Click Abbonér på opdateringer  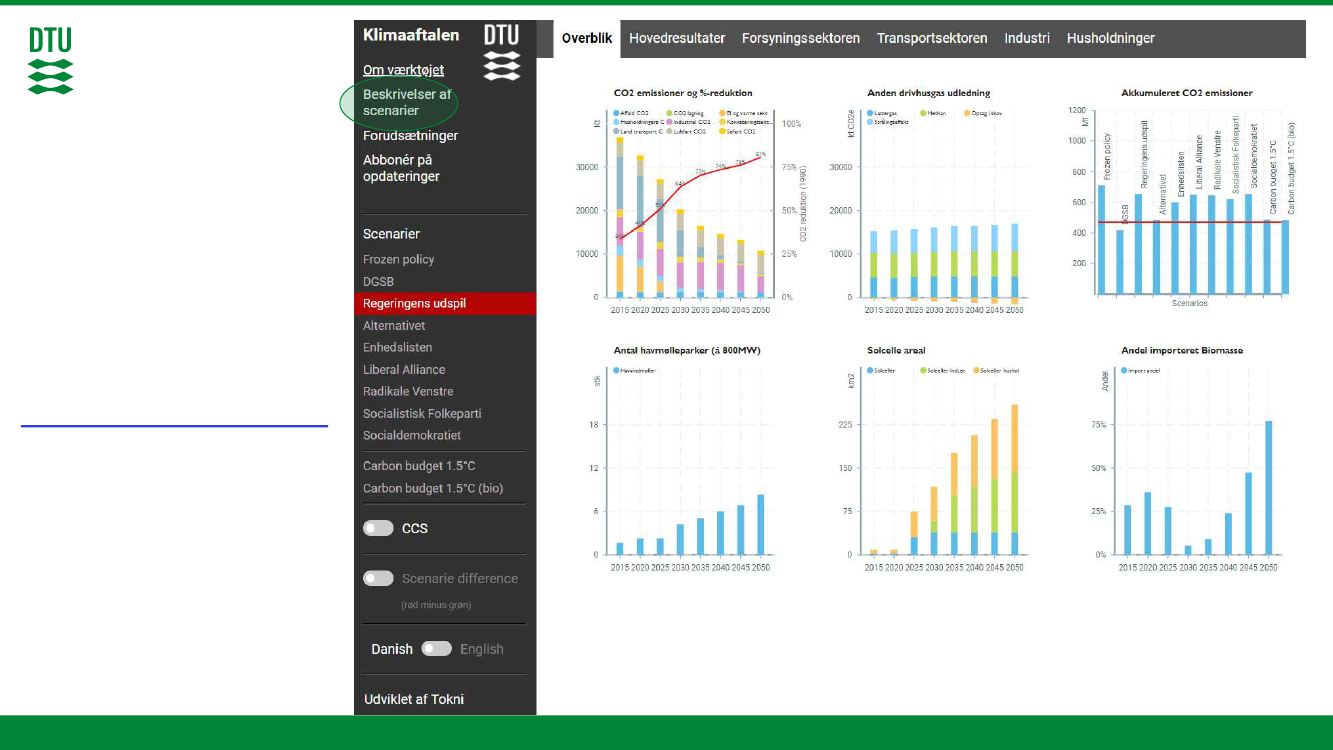(x=401, y=168)
